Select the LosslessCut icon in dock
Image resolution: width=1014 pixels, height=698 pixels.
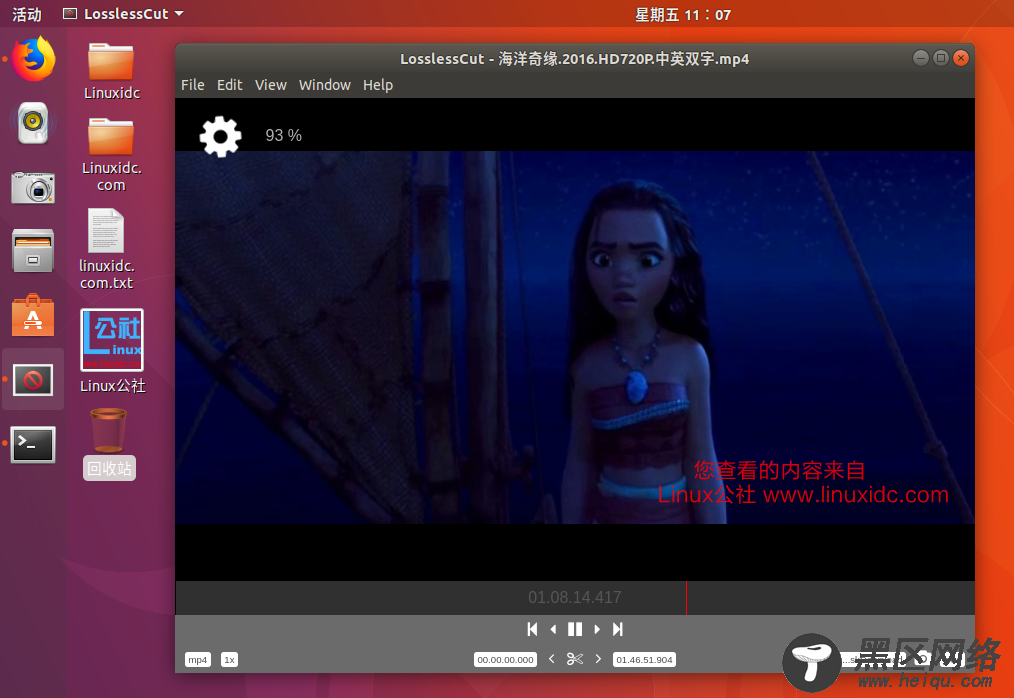coord(33,380)
